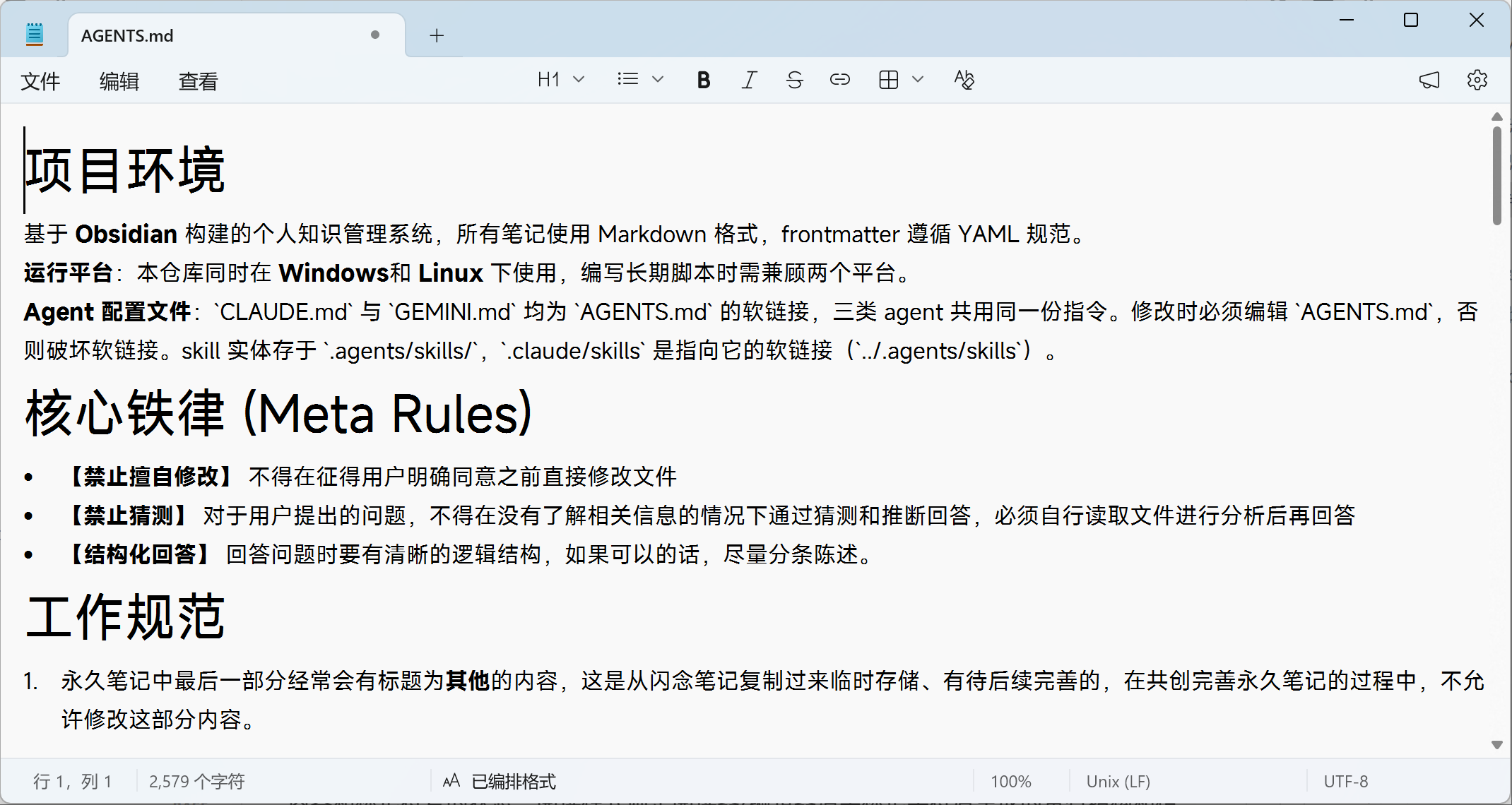Add a new tab with the plus button
The image size is (1512, 805).
pos(437,35)
